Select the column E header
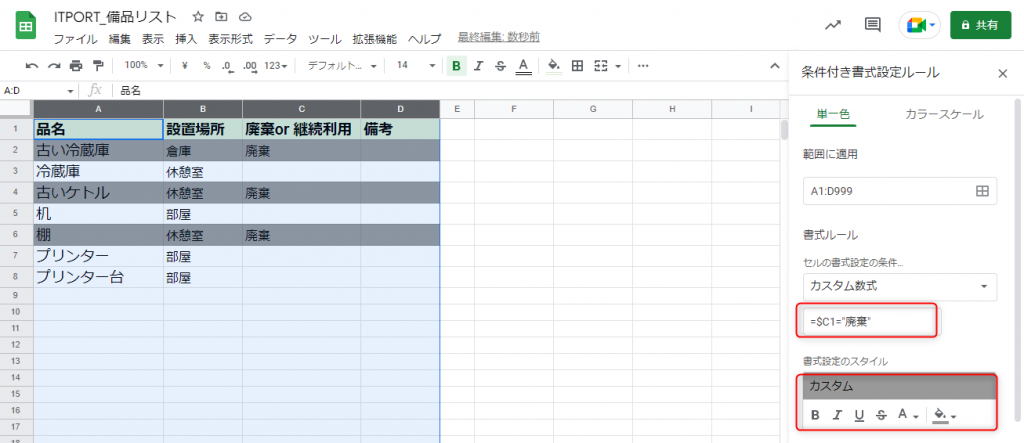This screenshot has height=443, width=1024. click(x=456, y=109)
